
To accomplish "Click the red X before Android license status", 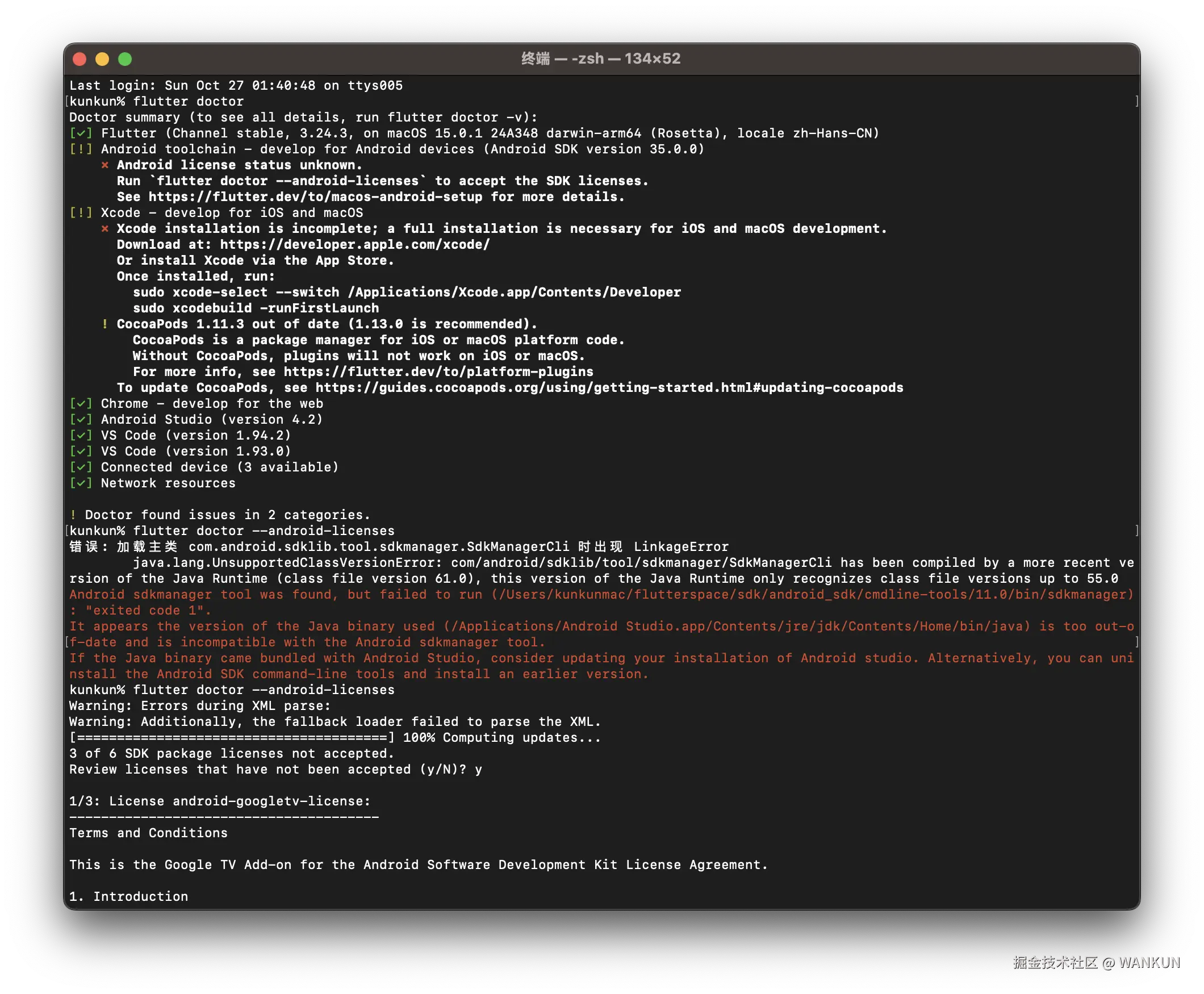I will pyautogui.click(x=104, y=165).
